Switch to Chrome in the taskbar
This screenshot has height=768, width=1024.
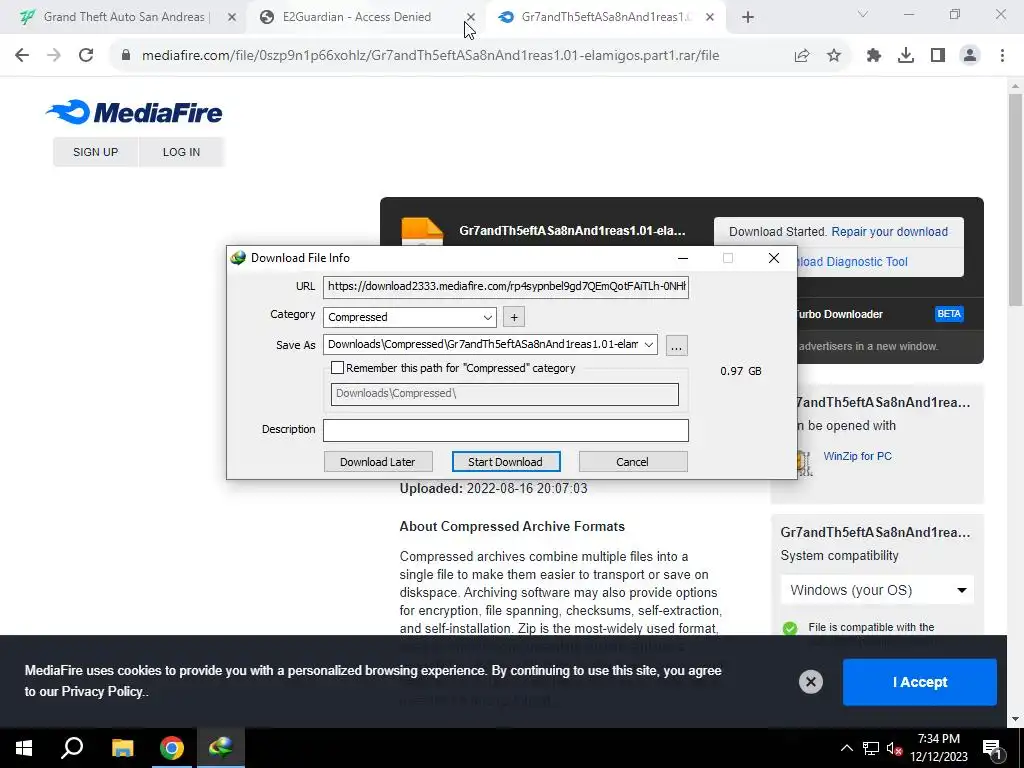[172, 748]
